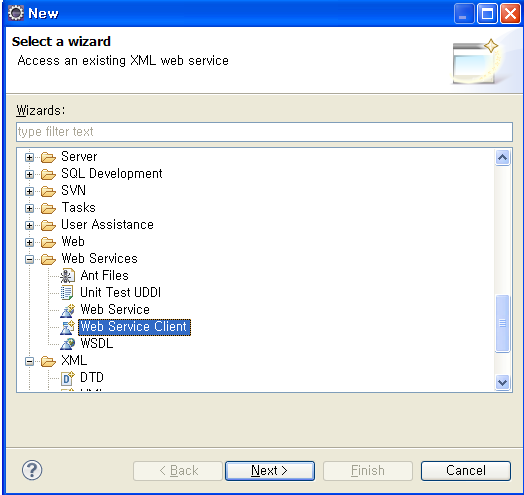Click the Ant Files spider icon
The image size is (524, 495).
point(67,276)
